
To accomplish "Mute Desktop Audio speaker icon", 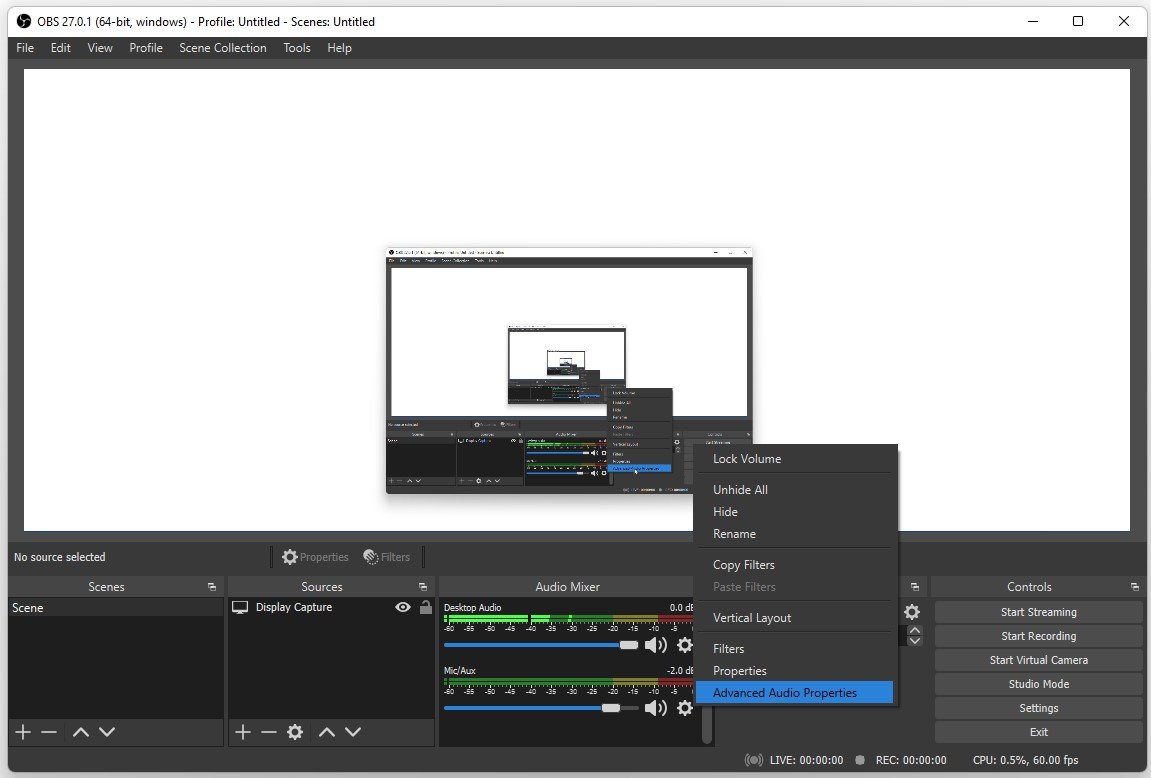I will tap(656, 645).
